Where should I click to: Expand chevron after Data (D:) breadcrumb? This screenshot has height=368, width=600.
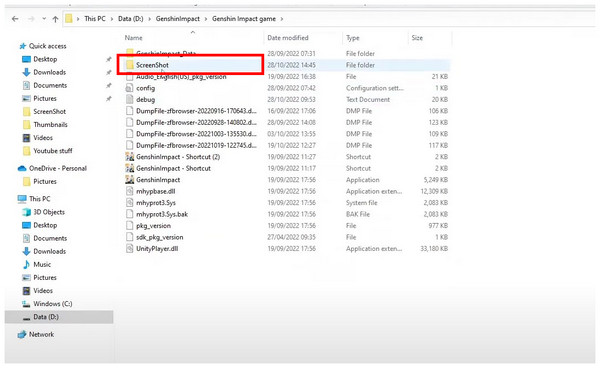pyautogui.click(x=149, y=19)
